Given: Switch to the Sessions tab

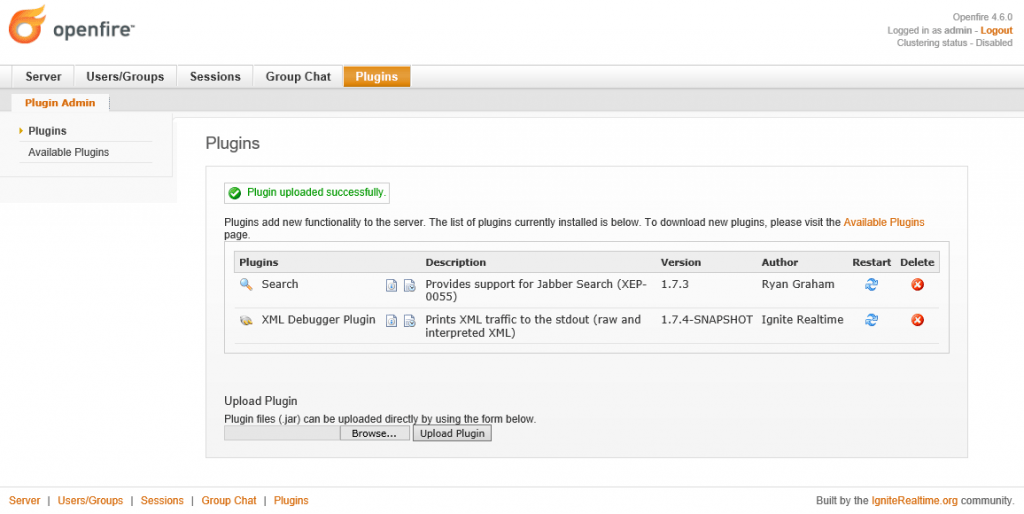Looking at the screenshot, I should [215, 76].
